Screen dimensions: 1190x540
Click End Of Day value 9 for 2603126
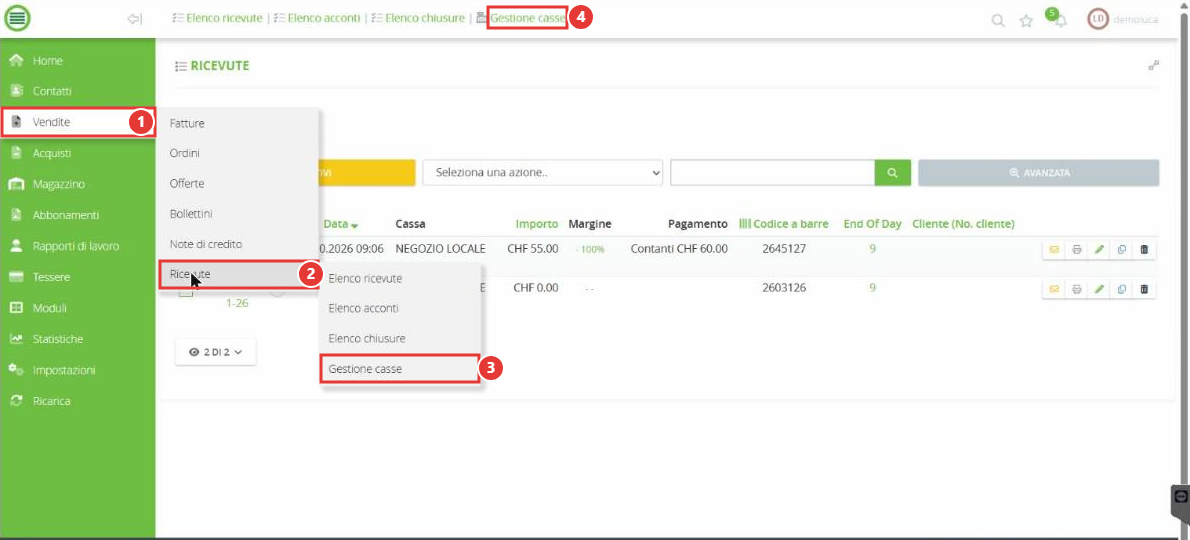[x=872, y=287]
